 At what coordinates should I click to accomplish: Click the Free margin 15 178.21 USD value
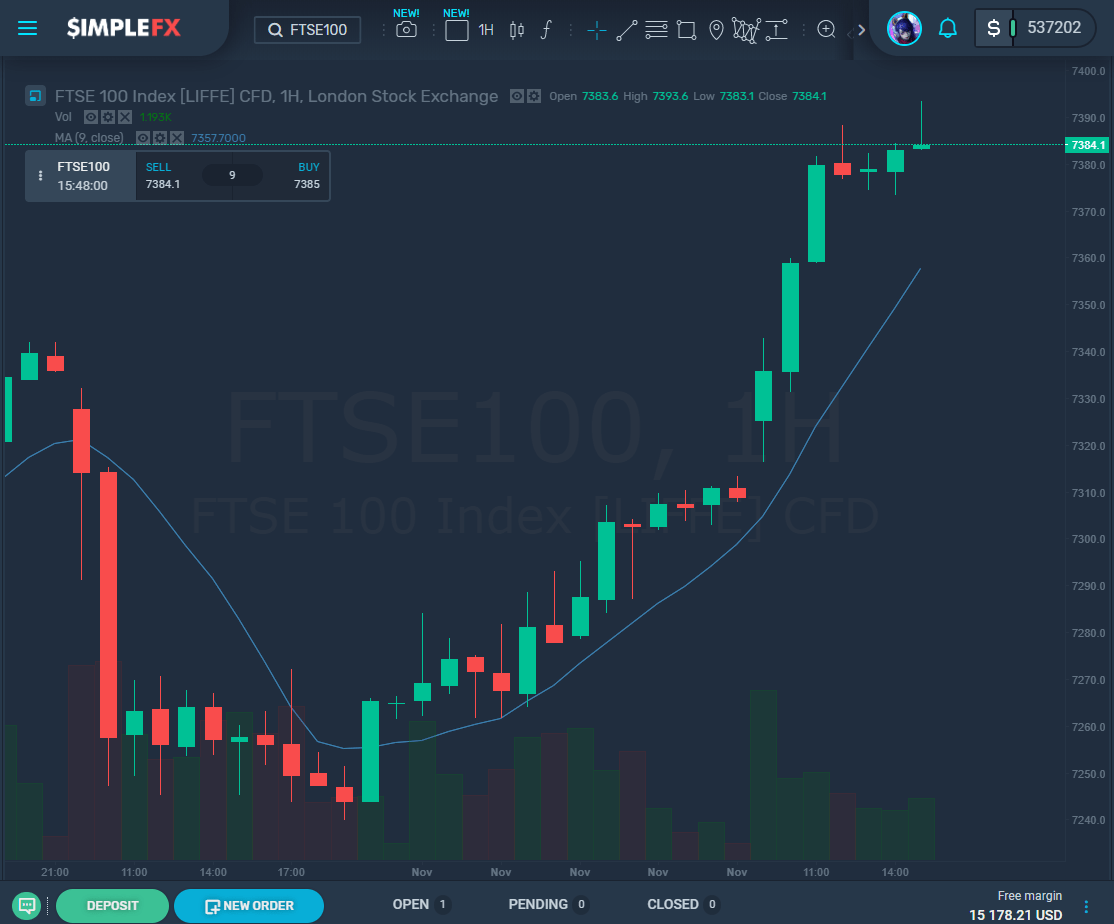tap(1015, 915)
